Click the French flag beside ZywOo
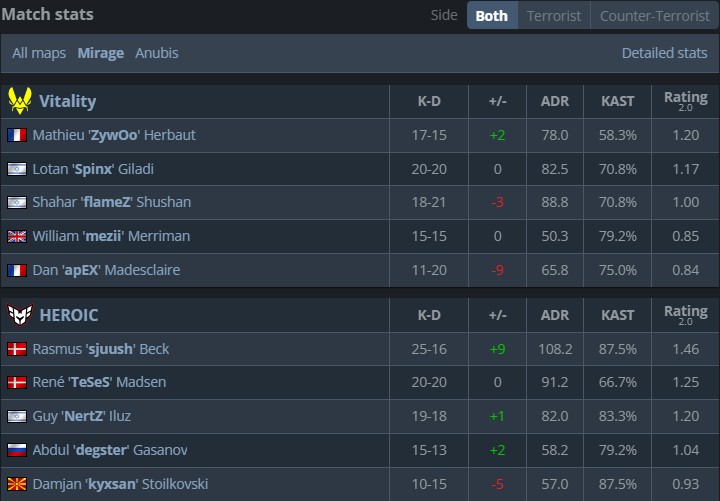Viewport: 720px width, 501px height. click(17, 135)
